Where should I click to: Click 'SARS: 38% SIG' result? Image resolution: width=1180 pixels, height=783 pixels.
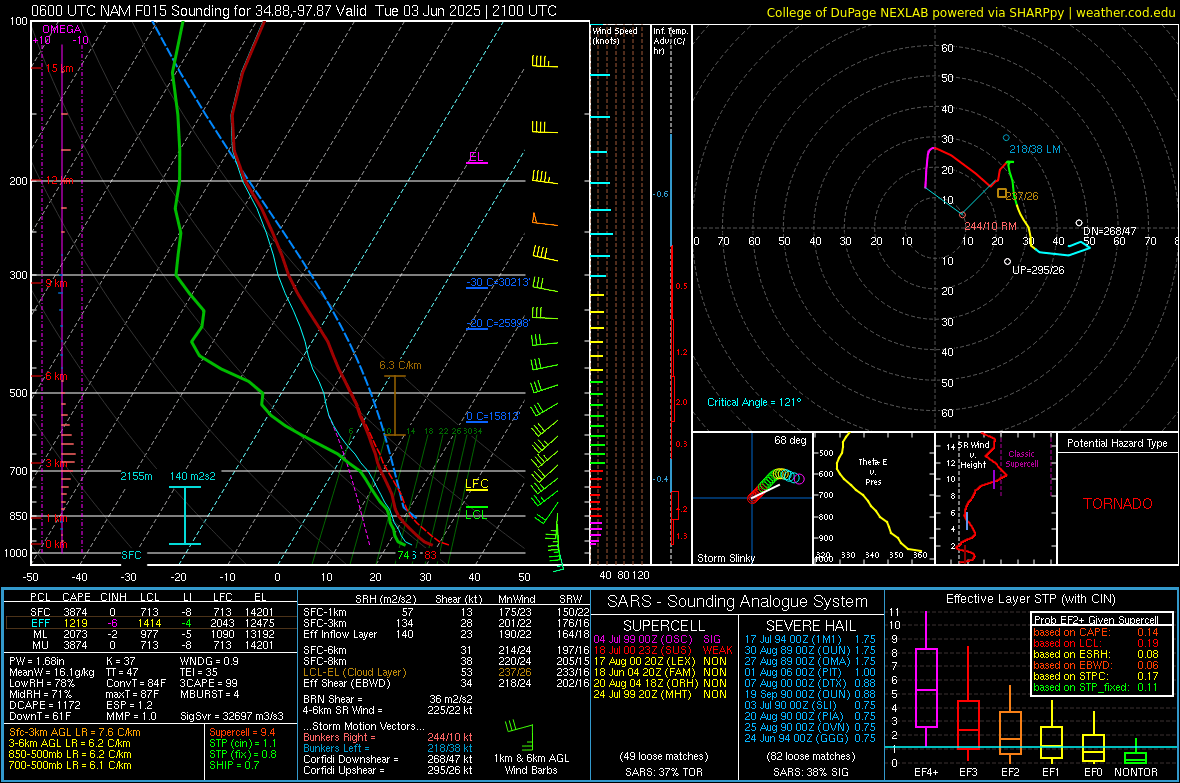[810, 772]
